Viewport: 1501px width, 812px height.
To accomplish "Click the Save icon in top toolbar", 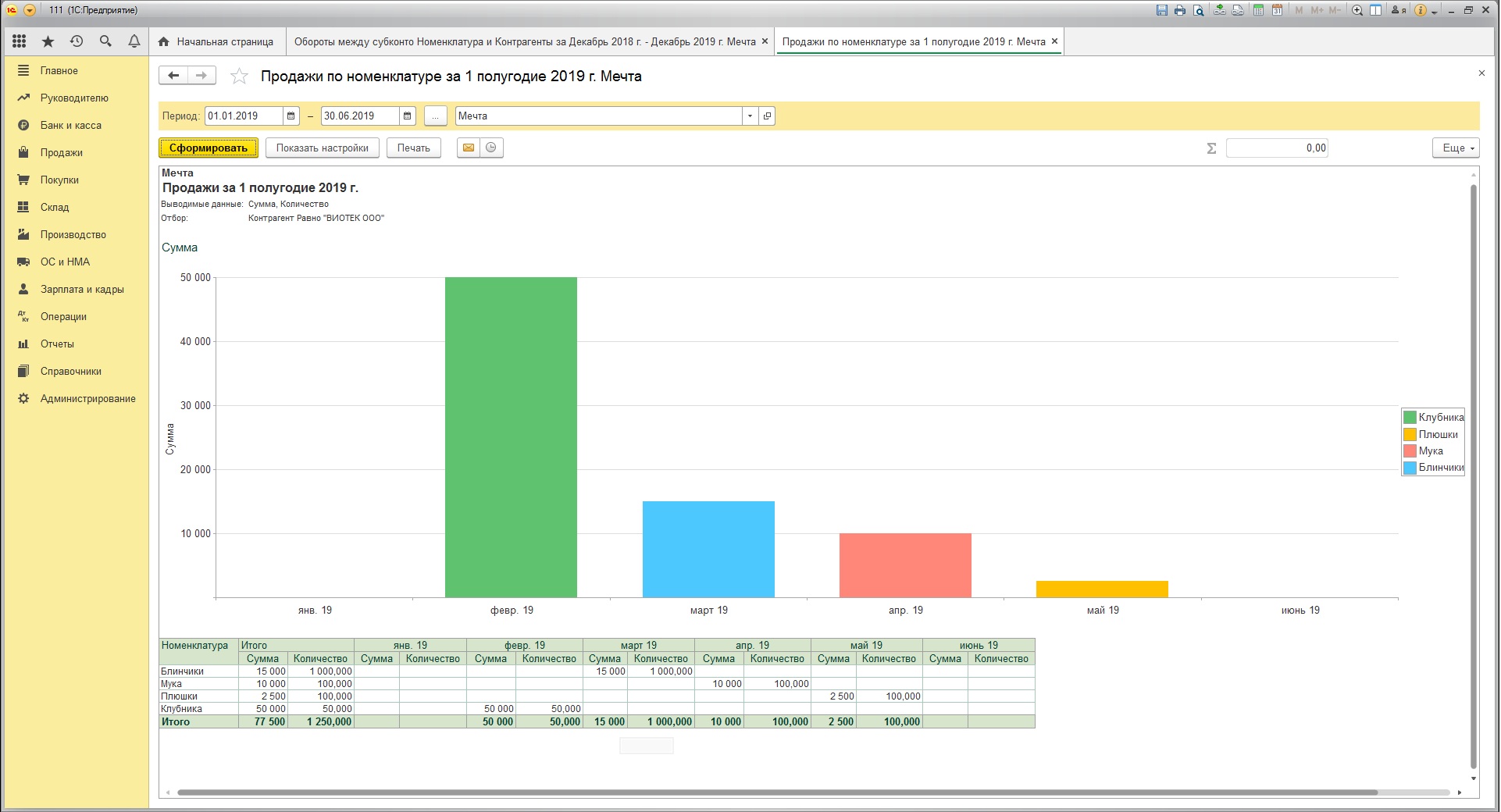I will pyautogui.click(x=1162, y=10).
